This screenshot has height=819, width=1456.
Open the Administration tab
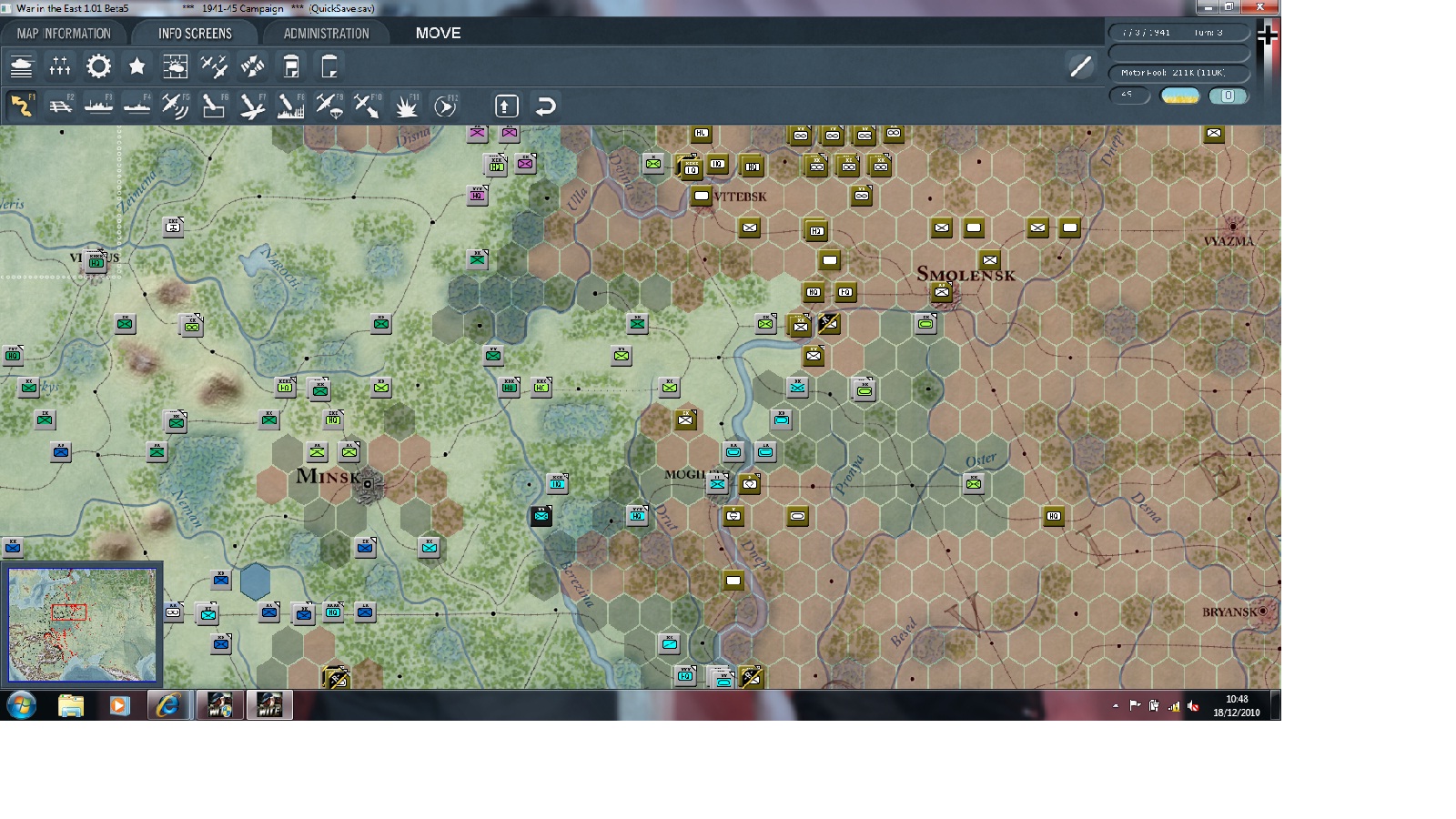point(326,34)
